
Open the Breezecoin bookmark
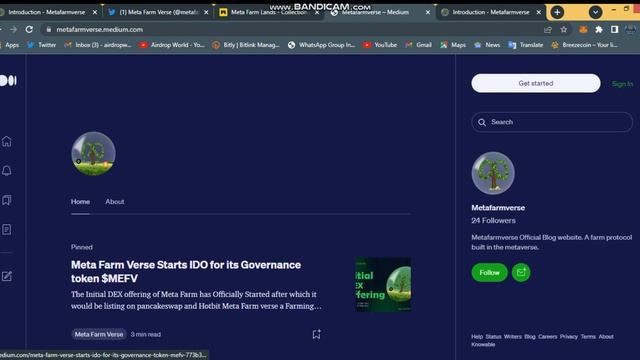tap(584, 45)
